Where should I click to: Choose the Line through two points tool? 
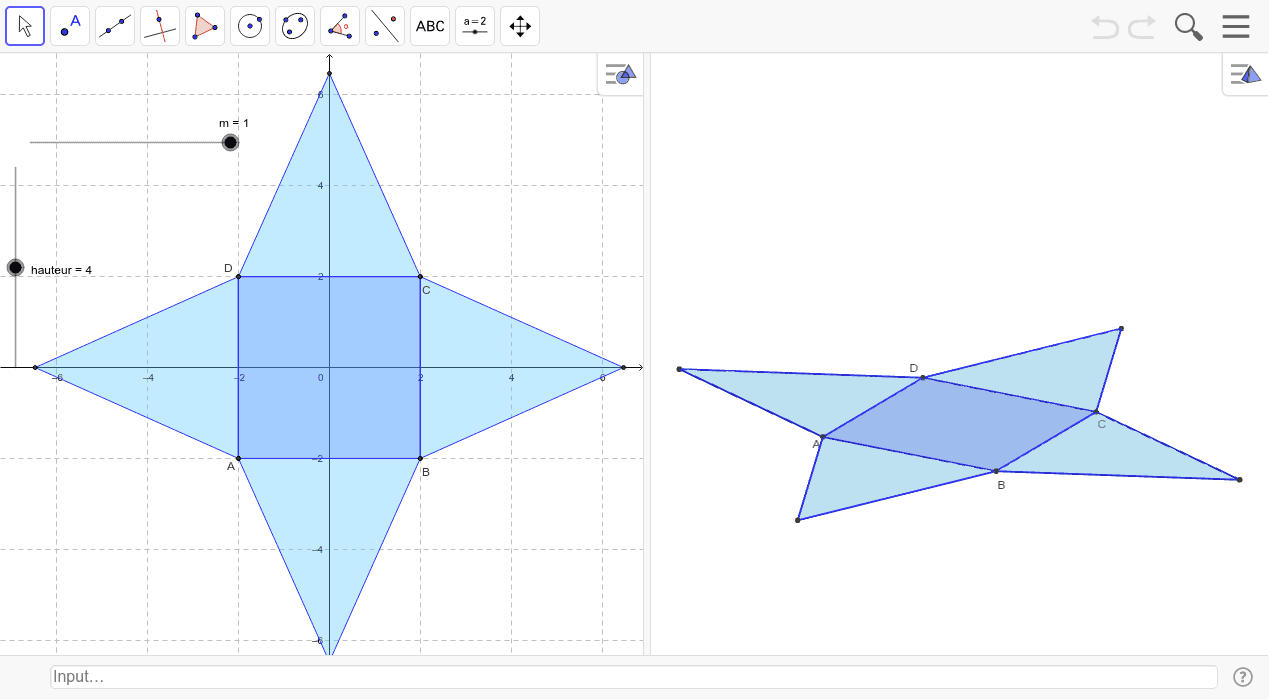(x=115, y=26)
